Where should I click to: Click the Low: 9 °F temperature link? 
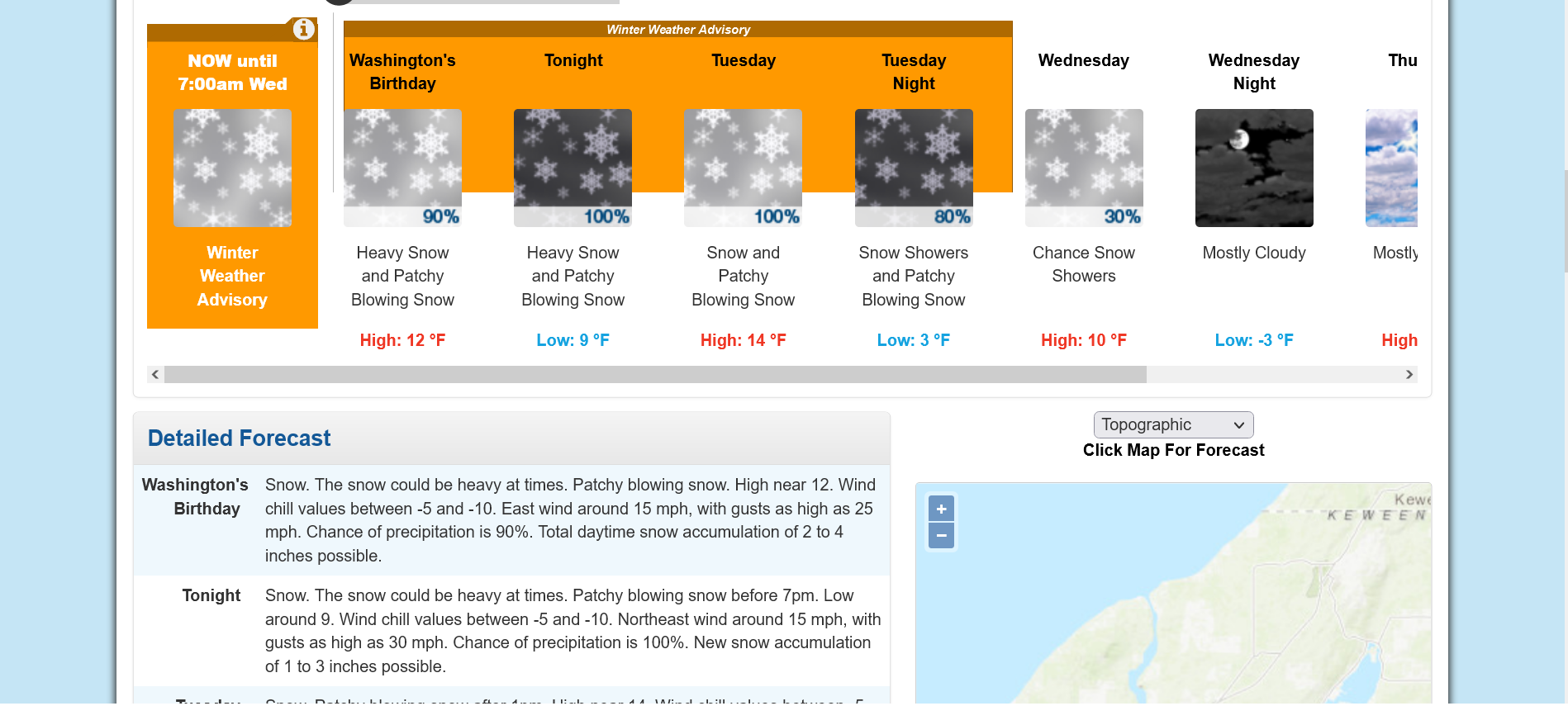coord(573,339)
